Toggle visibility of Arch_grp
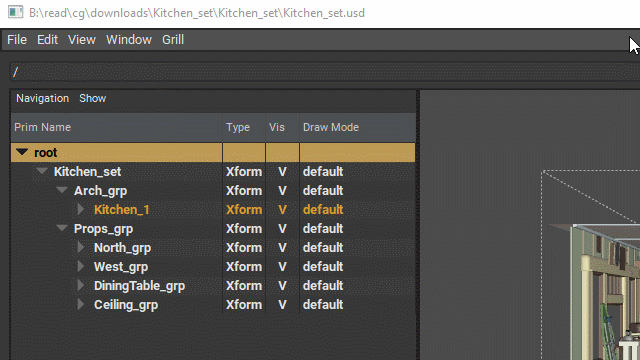The width and height of the screenshot is (640, 360). pos(282,191)
